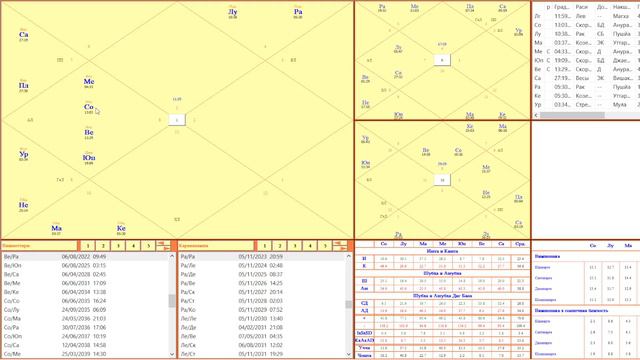Select level 4 in the Ве/Ра dasha panel

133,246
